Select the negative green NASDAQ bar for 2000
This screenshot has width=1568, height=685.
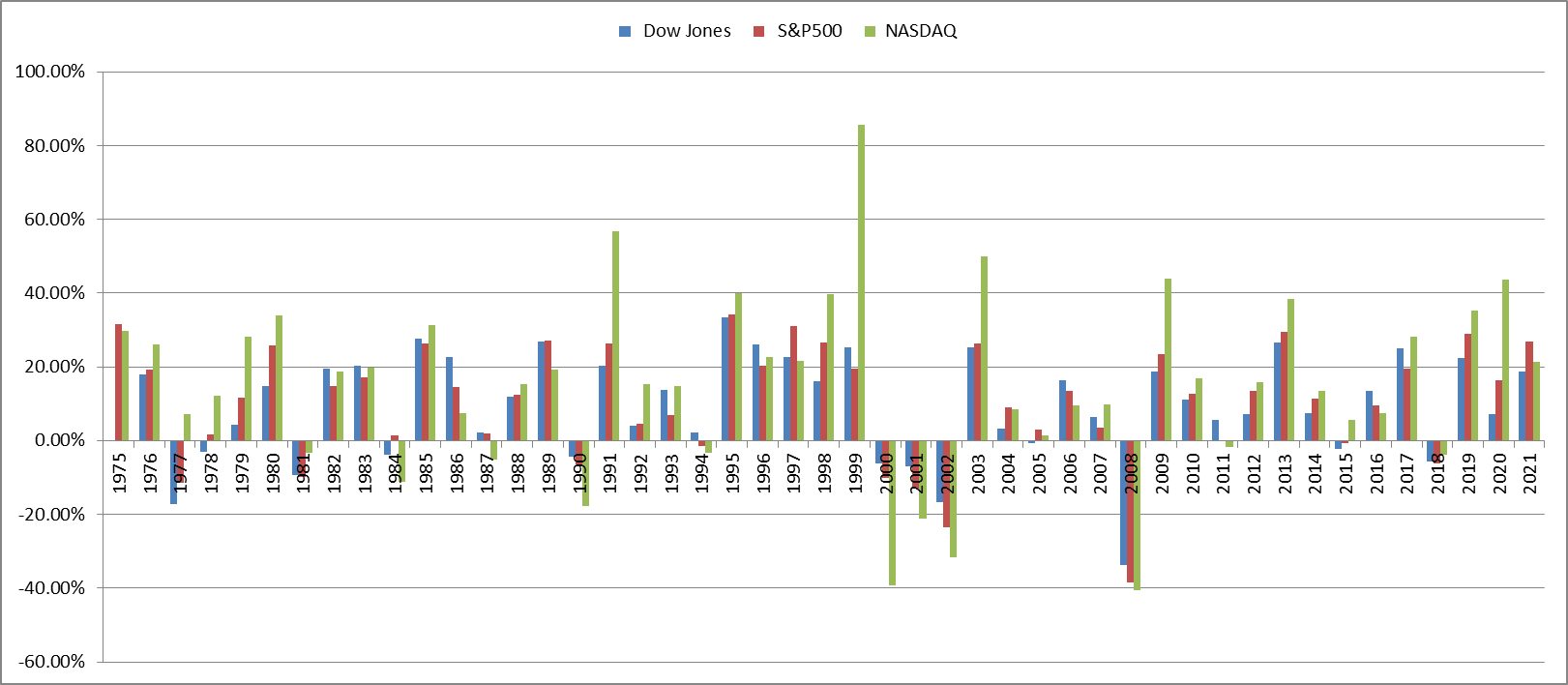(892, 513)
